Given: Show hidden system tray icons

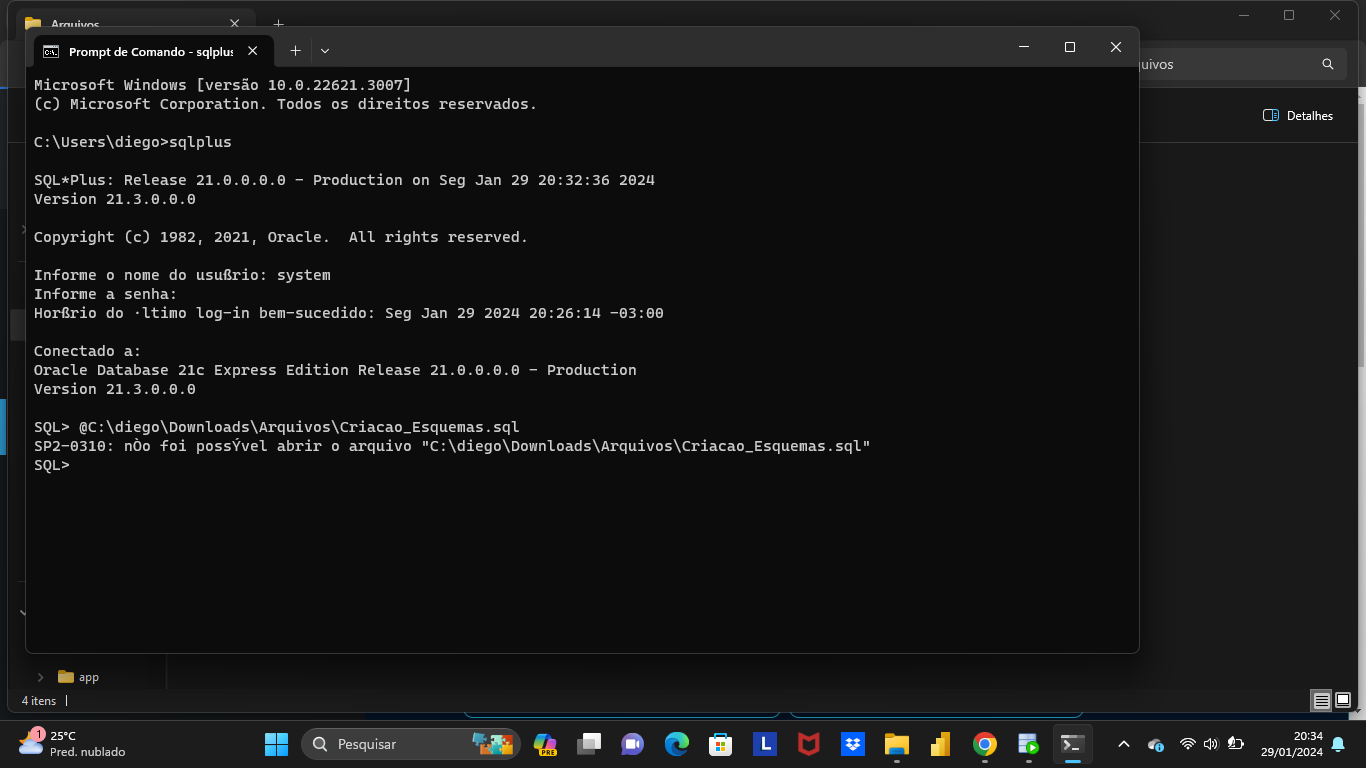Looking at the screenshot, I should tap(1123, 744).
